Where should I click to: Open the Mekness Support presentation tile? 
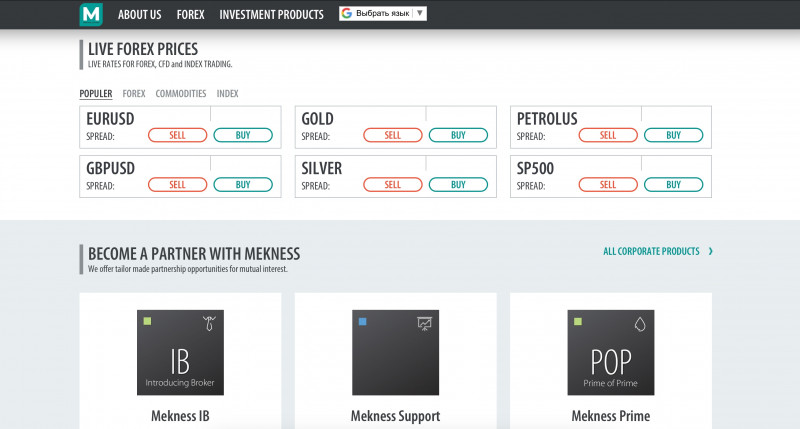[395, 352]
